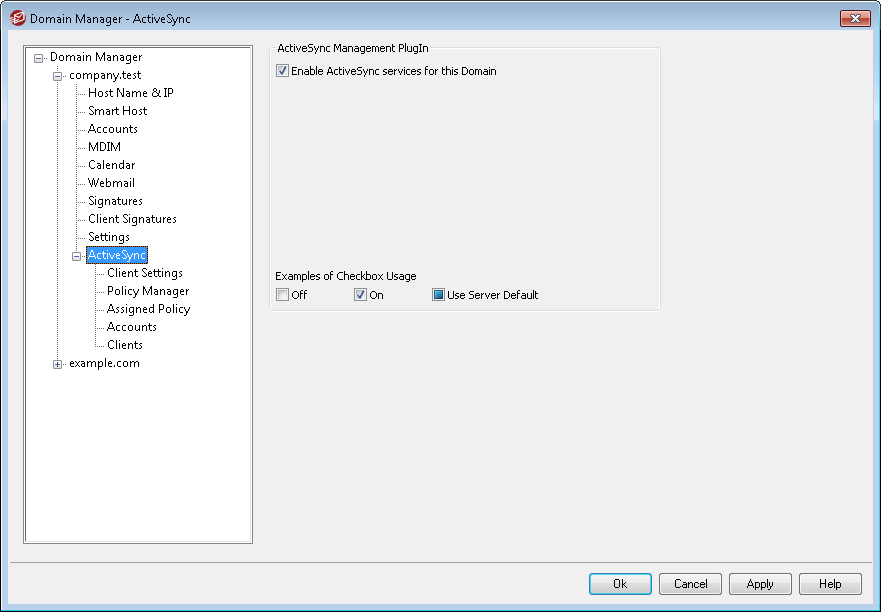Click the Help button

point(830,584)
